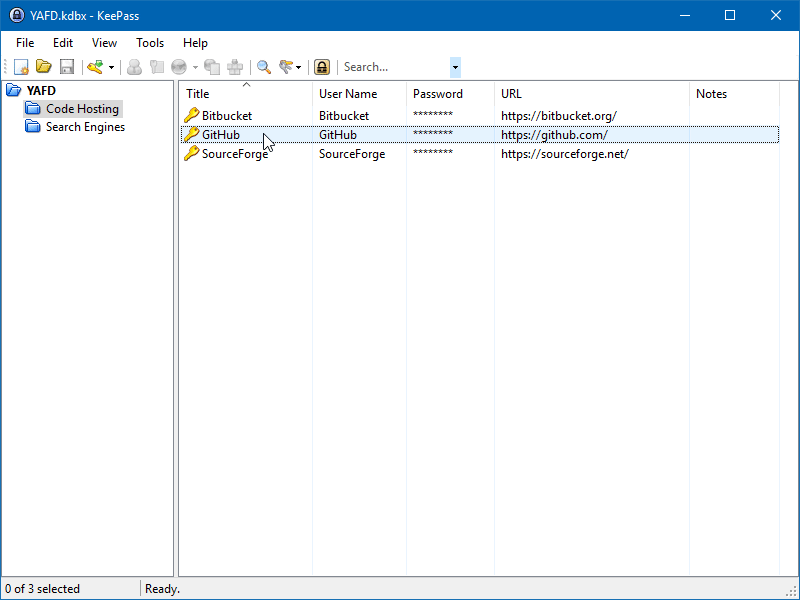
Task: Maximize the KeePass window
Action: tap(730, 15)
